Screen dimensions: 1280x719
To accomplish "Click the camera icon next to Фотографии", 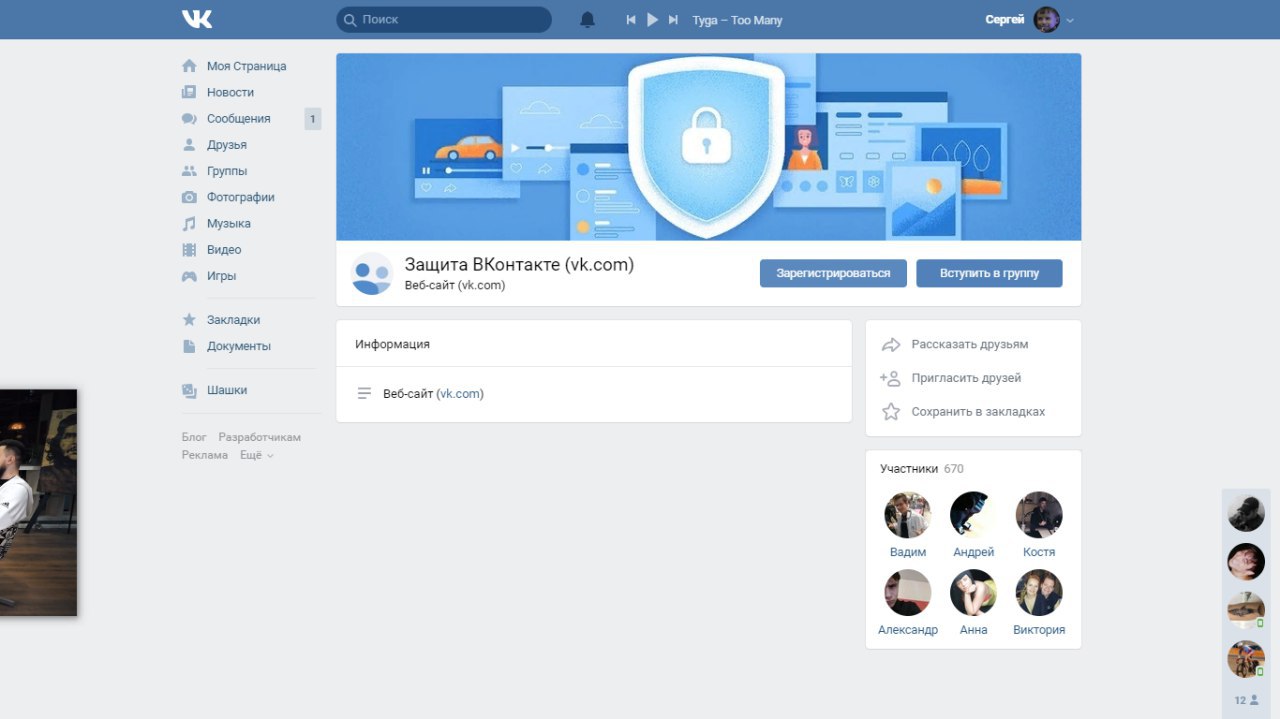I will coord(189,197).
